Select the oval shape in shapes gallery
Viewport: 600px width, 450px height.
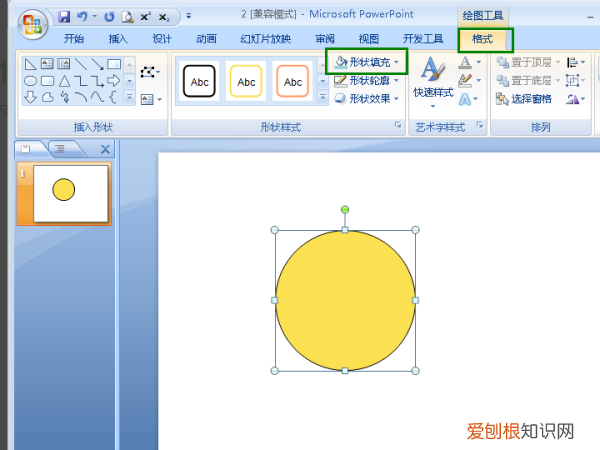point(31,80)
